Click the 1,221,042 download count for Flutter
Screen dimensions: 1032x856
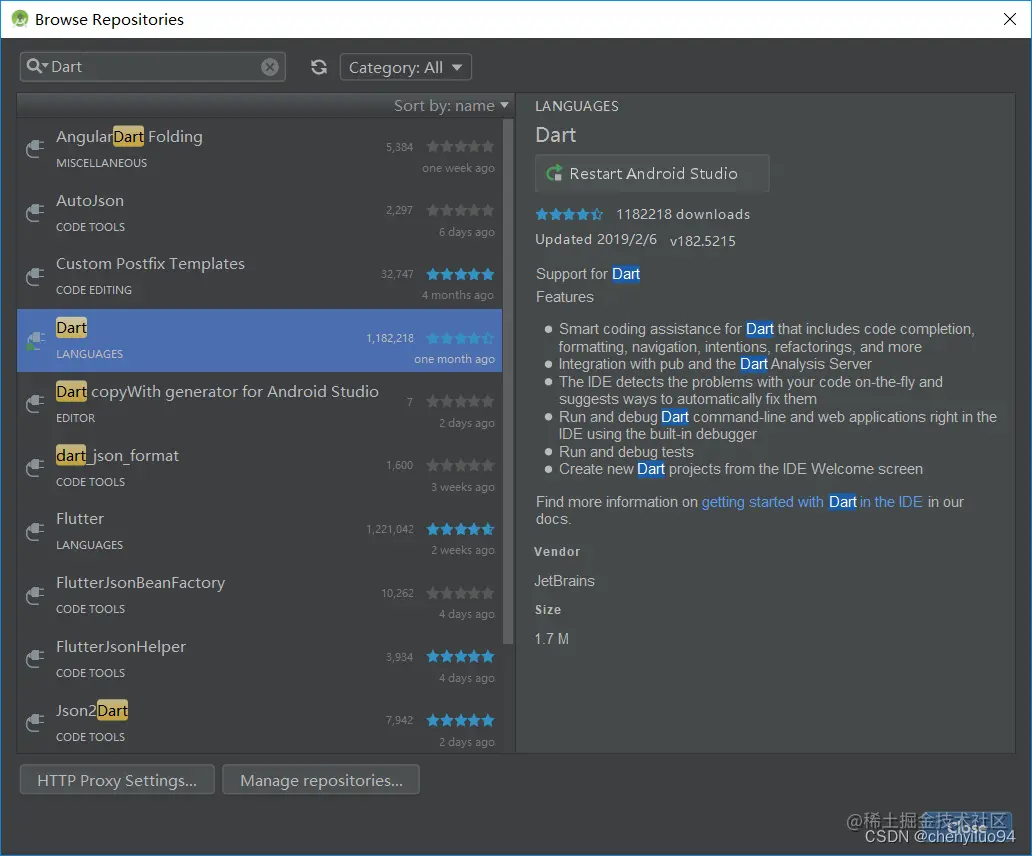tap(390, 529)
